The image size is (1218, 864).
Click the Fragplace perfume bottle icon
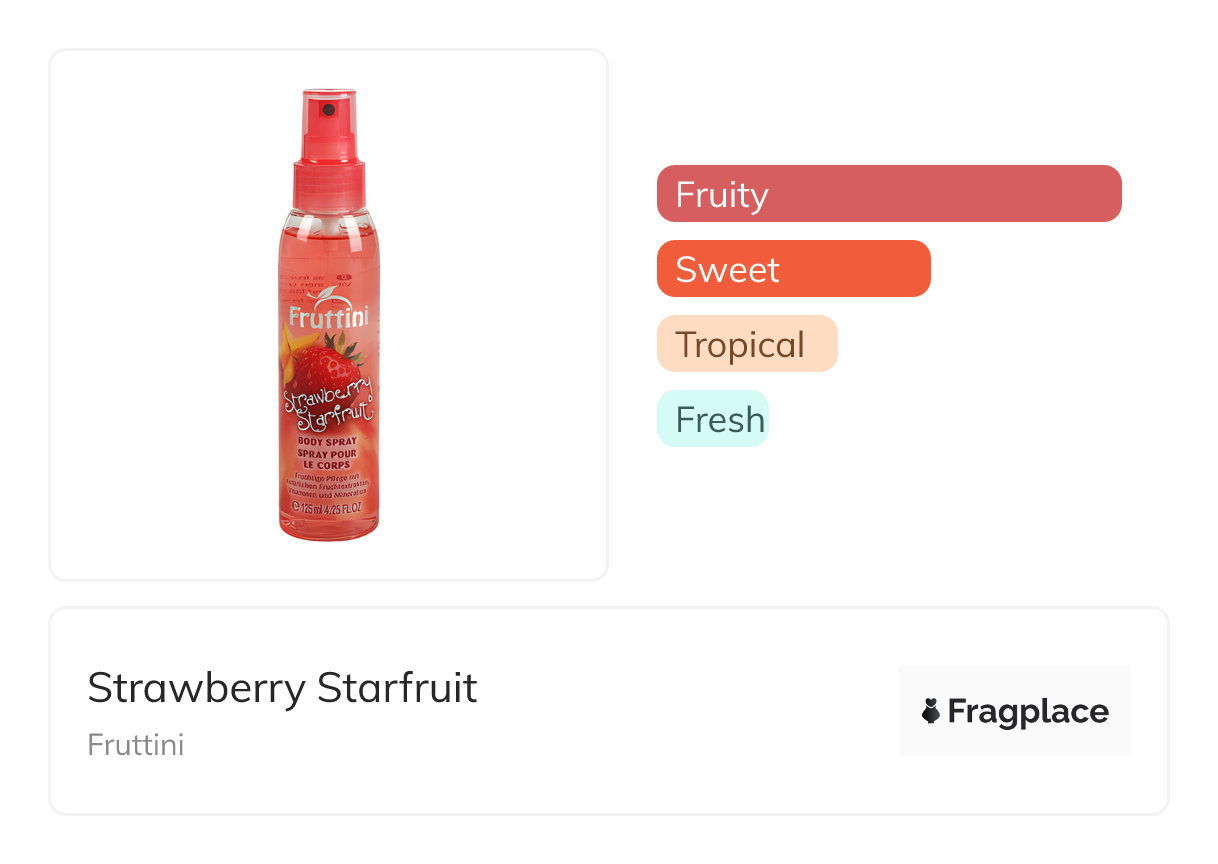[931, 712]
